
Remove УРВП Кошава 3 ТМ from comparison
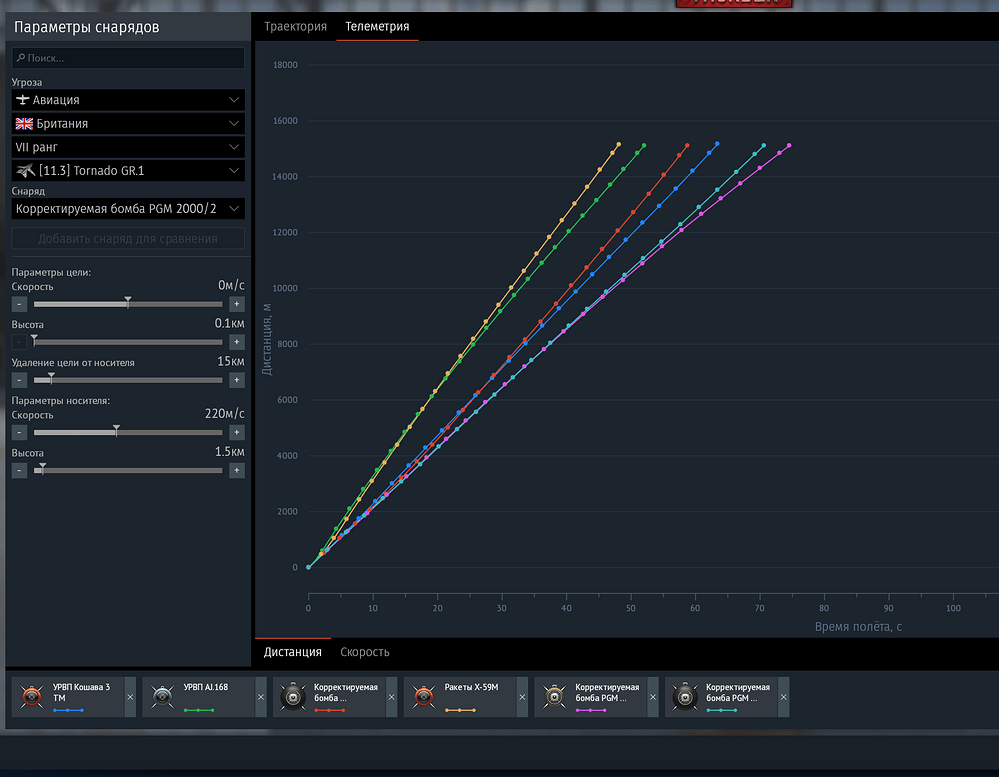click(x=130, y=697)
